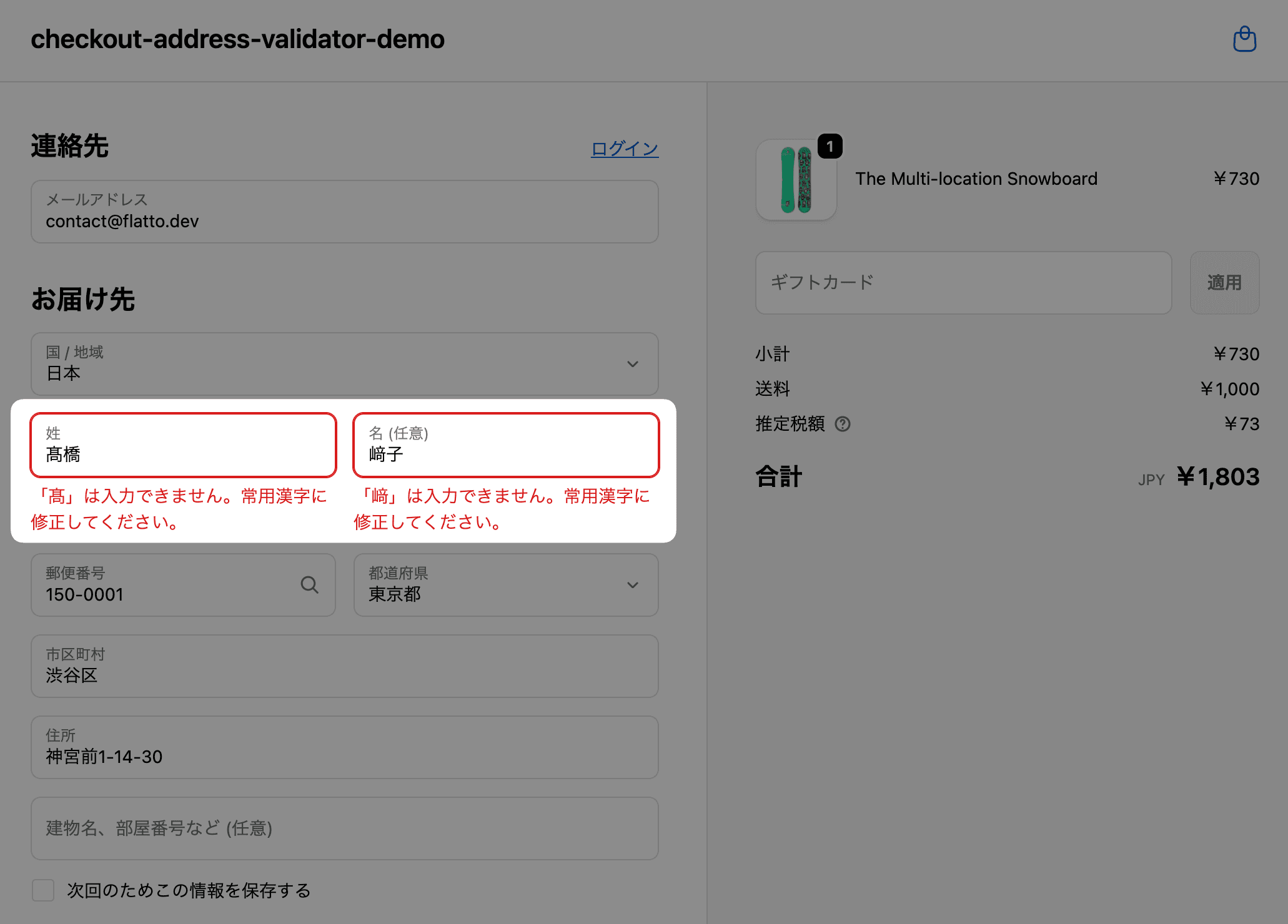1288x924 pixels.
Task: Focus the building name and room number field
Action: (x=344, y=828)
